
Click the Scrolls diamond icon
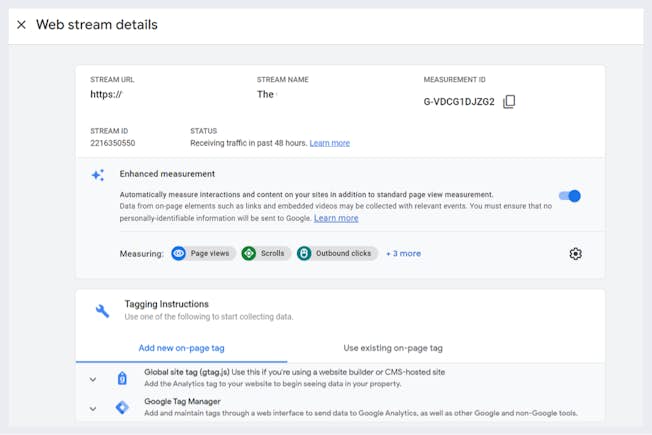pyautogui.click(x=249, y=253)
